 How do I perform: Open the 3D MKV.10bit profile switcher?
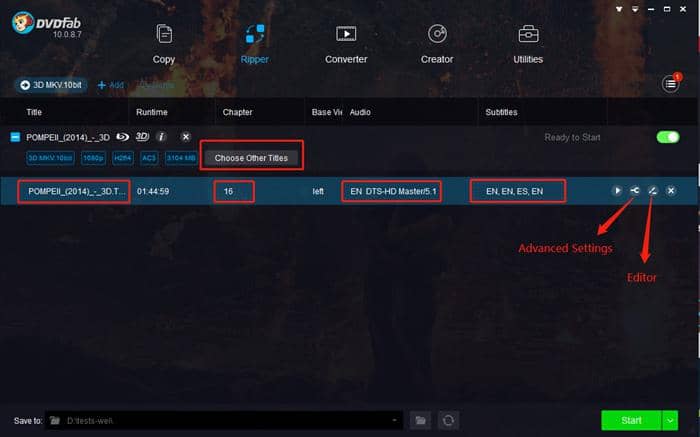point(51,85)
